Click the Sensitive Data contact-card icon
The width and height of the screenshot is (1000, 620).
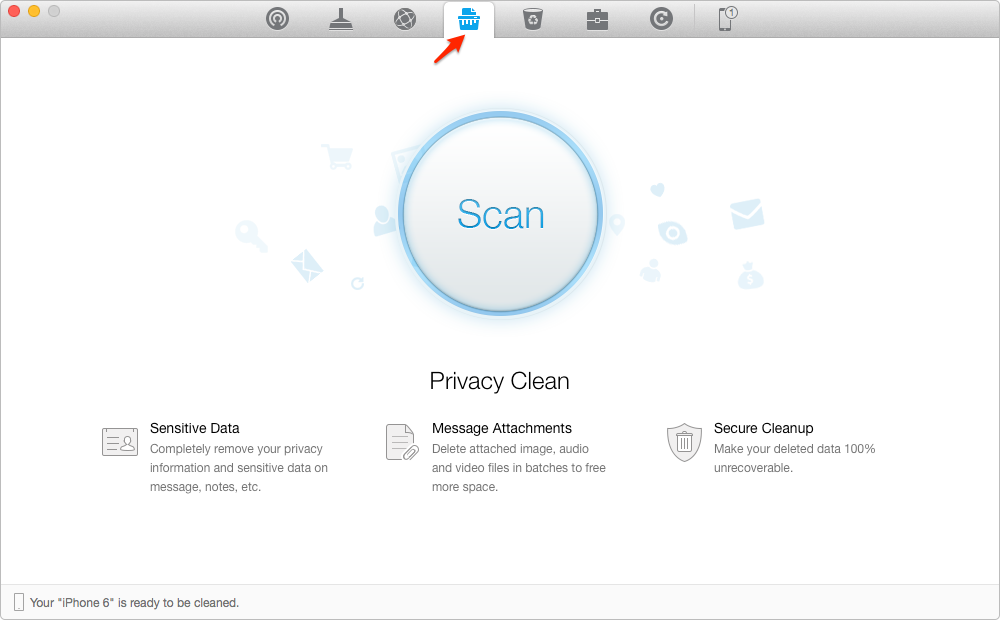[x=119, y=440]
